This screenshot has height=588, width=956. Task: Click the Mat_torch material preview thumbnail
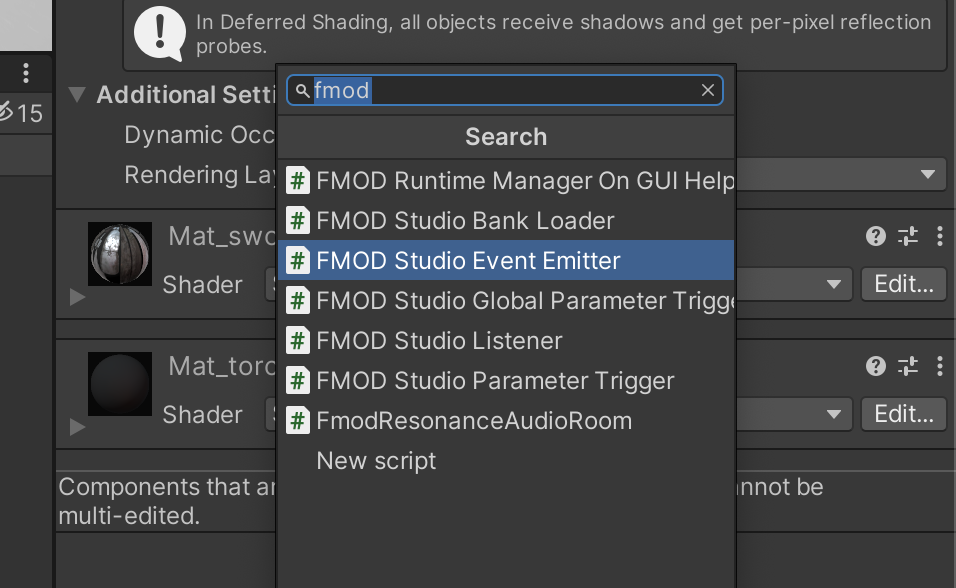click(x=120, y=384)
